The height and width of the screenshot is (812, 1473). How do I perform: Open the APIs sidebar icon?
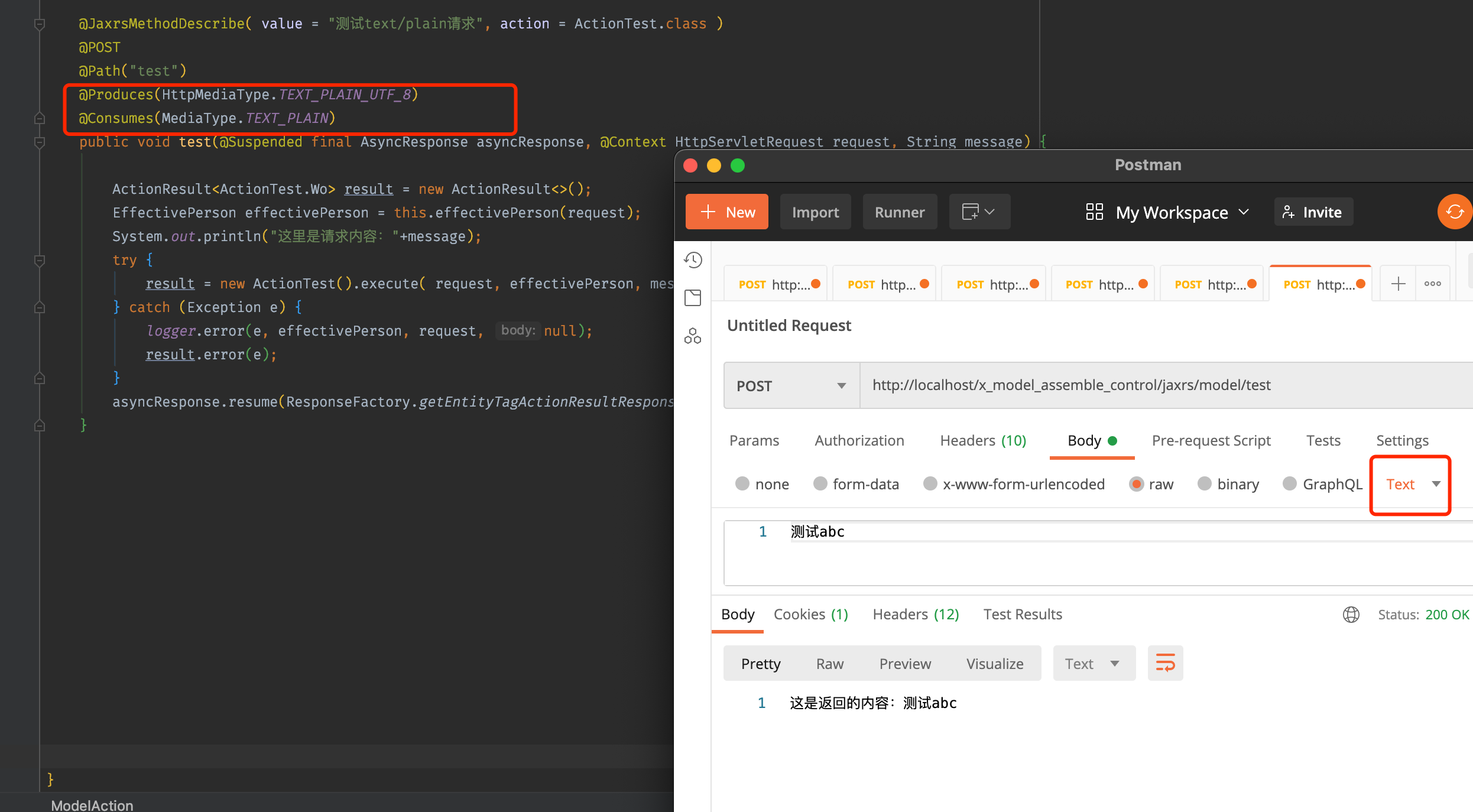click(693, 336)
